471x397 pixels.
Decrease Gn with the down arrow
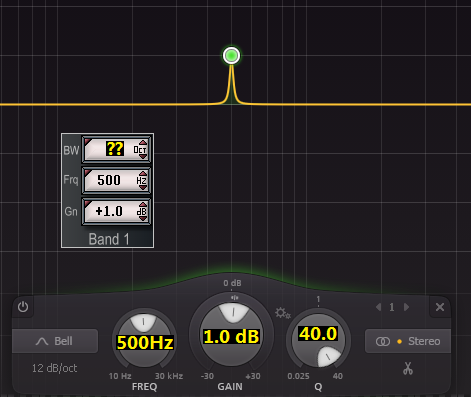click(143, 219)
